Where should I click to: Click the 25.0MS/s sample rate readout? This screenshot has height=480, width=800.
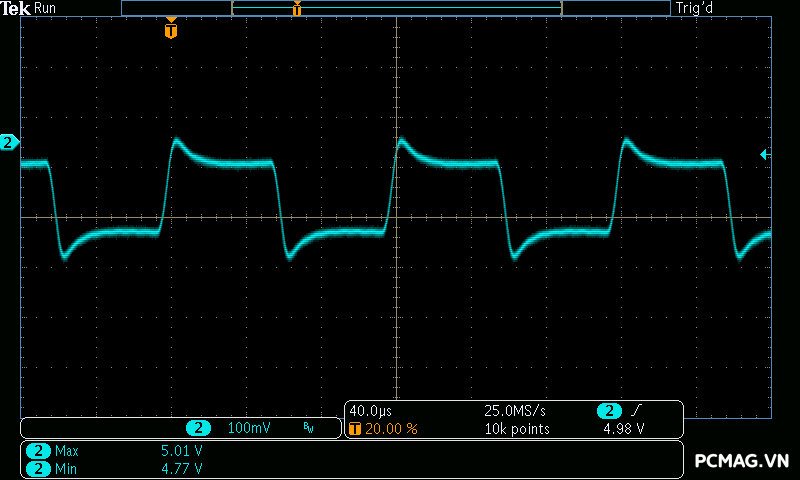pyautogui.click(x=514, y=411)
